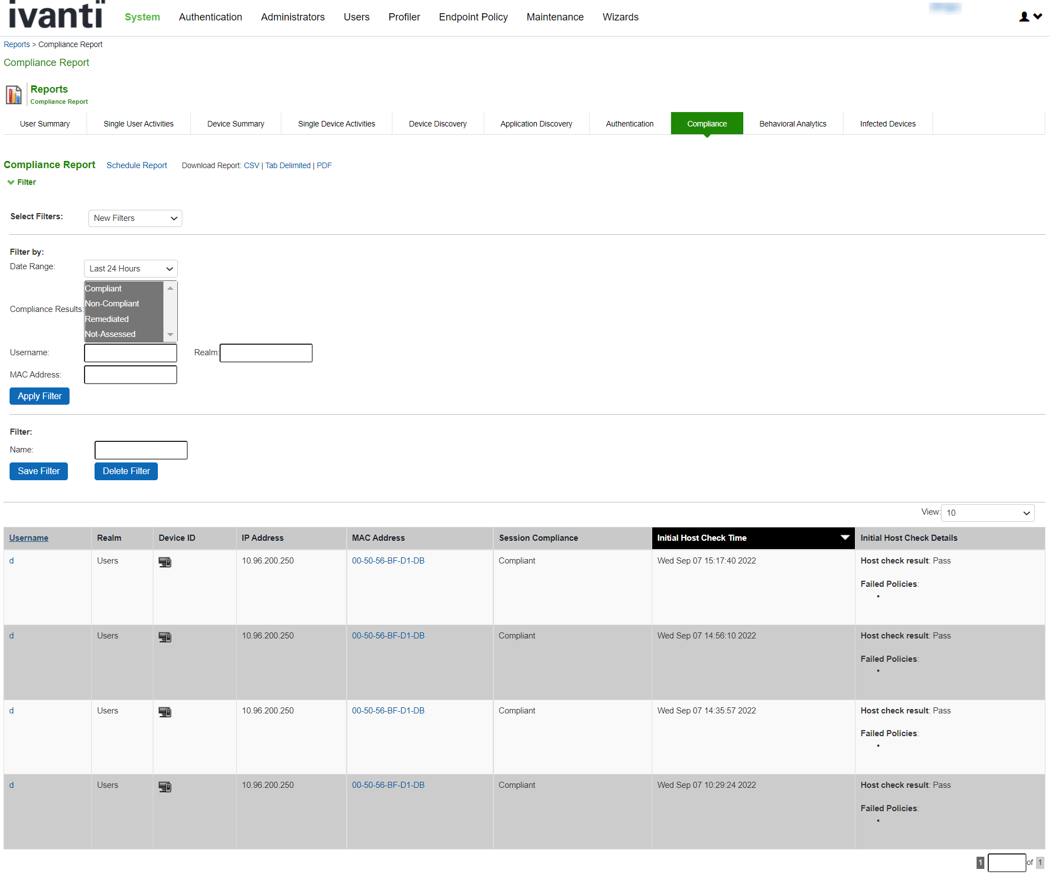Click the device icon in second table row
1060x886 pixels.
[x=165, y=637]
